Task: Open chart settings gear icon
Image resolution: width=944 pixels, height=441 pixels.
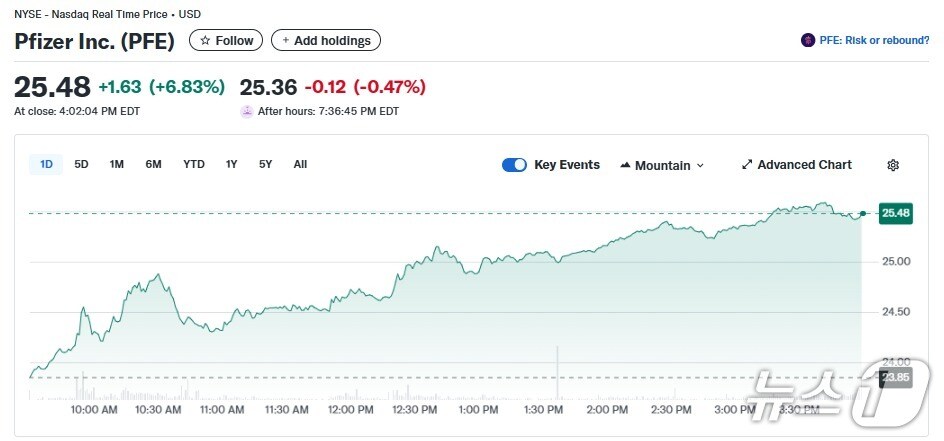Action: click(x=893, y=165)
